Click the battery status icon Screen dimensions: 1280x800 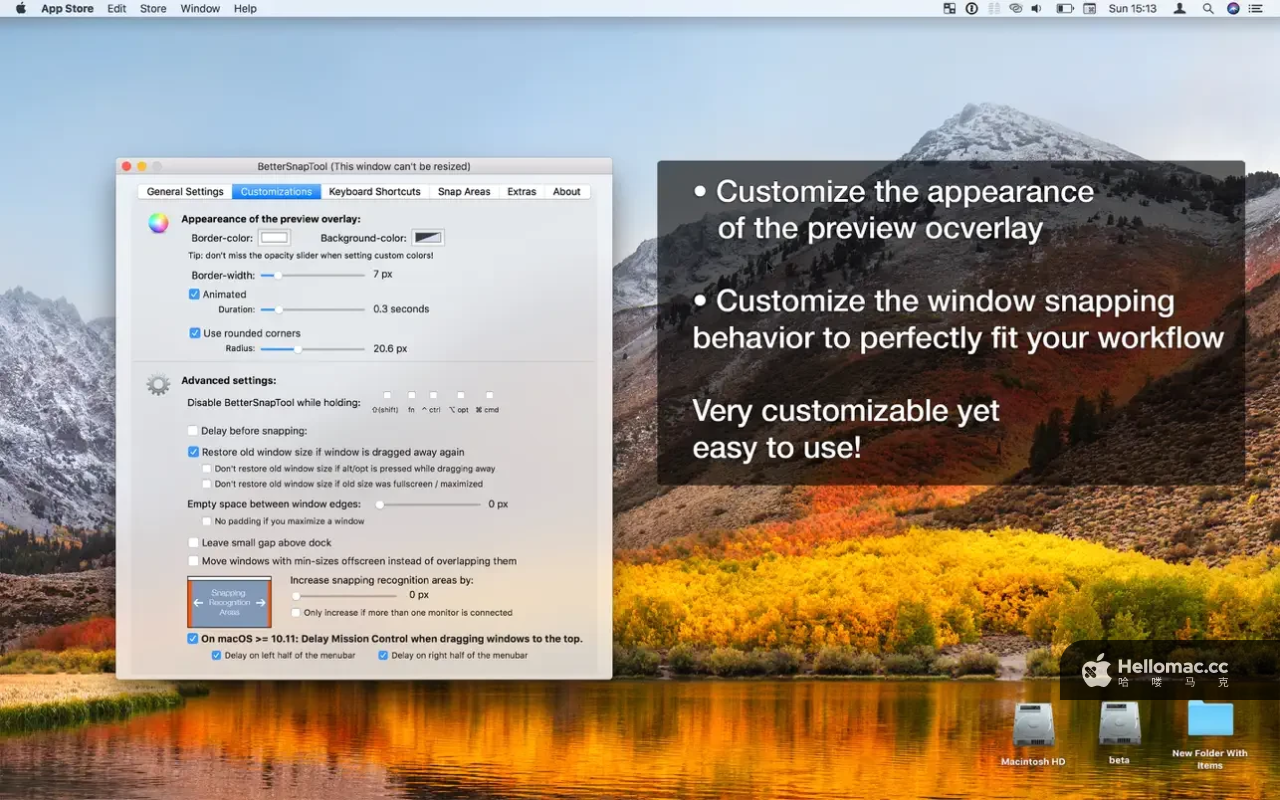point(1064,8)
